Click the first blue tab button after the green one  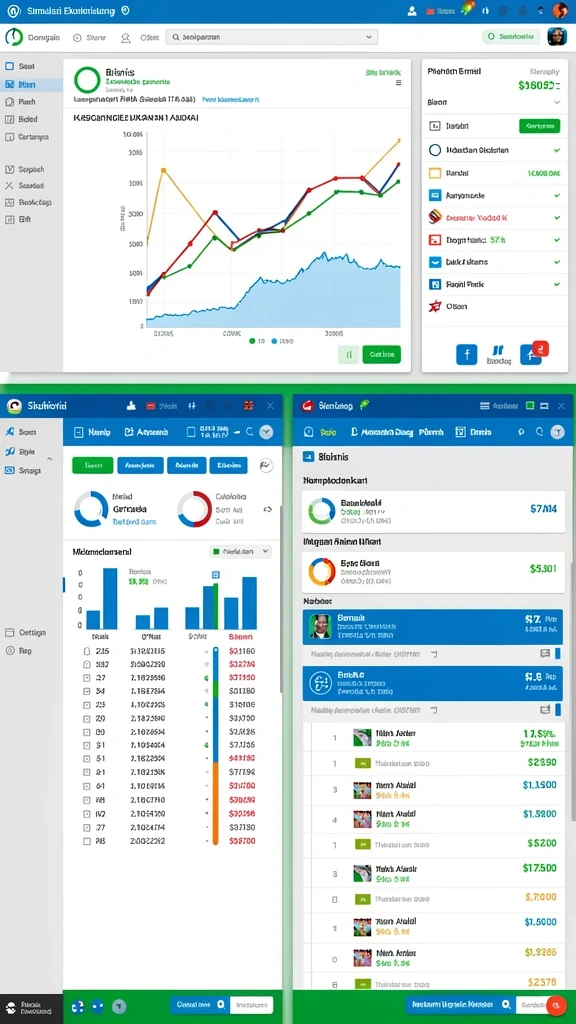(x=140, y=465)
